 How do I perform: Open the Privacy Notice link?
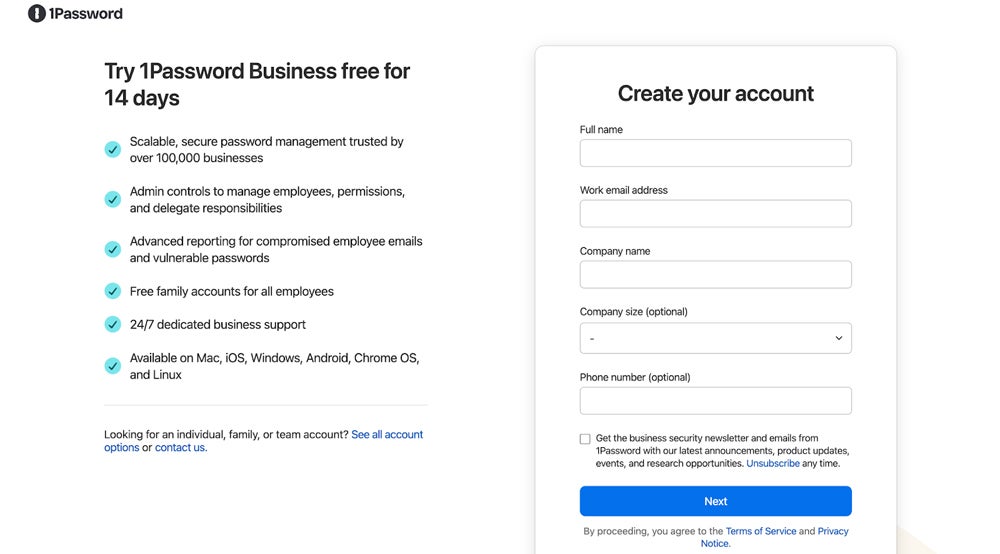[x=833, y=531]
